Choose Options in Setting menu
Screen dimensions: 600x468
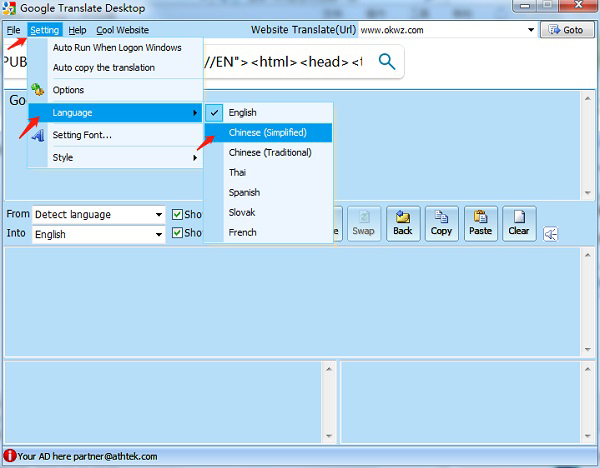point(116,90)
